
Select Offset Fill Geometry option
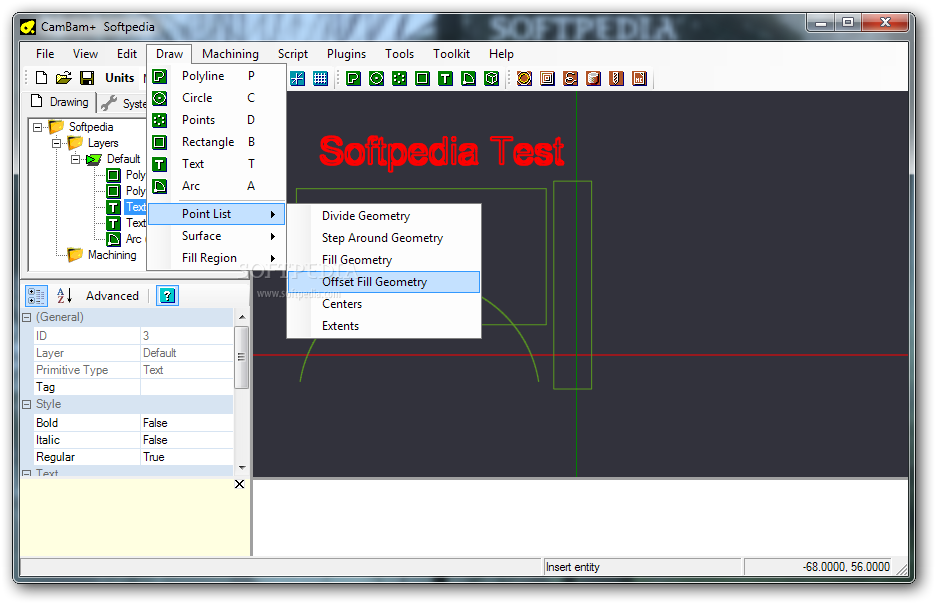384,282
